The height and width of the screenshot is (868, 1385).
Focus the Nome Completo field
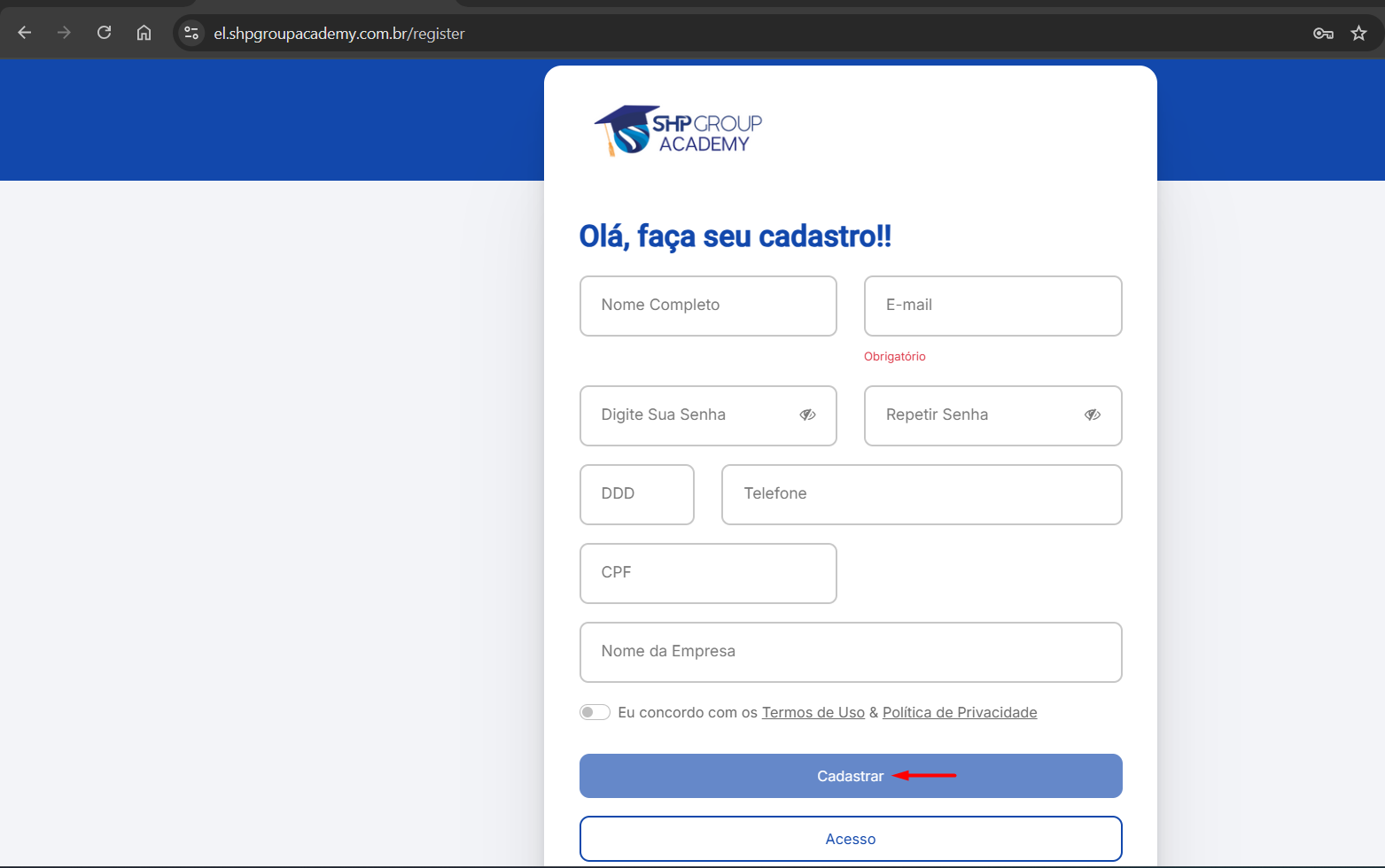[707, 306]
